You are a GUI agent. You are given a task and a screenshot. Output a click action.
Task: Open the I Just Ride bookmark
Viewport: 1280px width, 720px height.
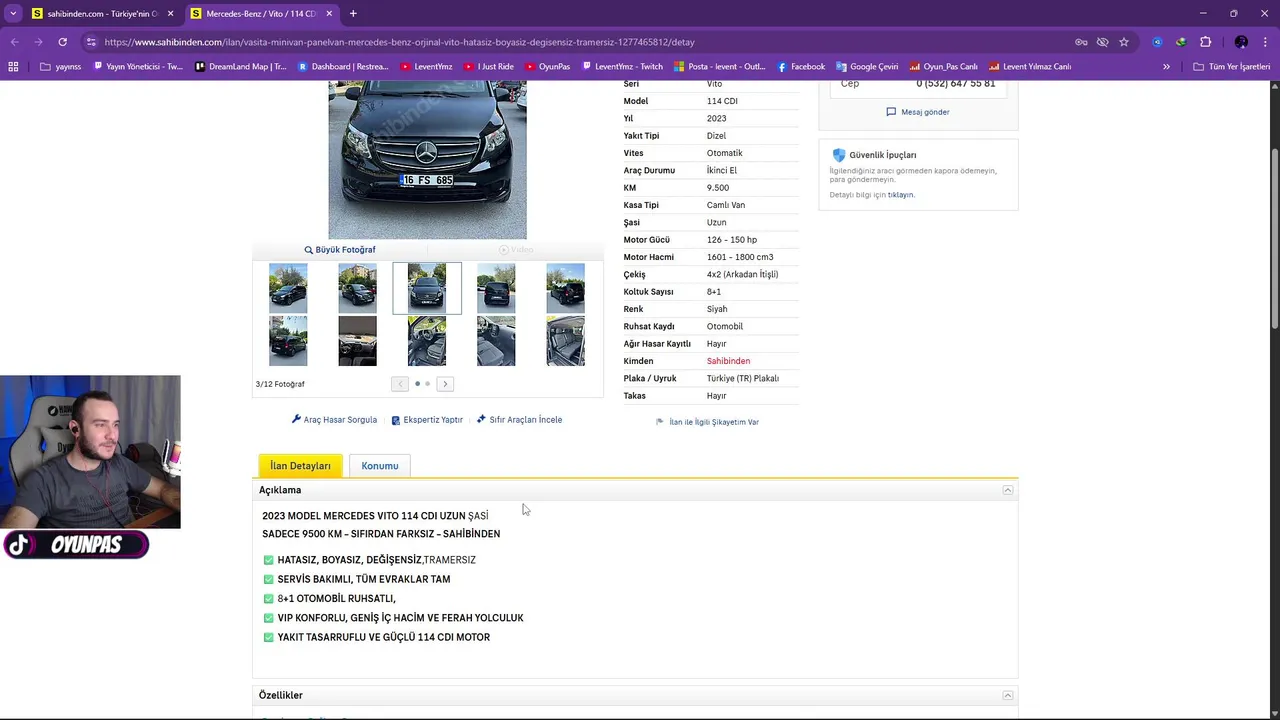coord(489,66)
